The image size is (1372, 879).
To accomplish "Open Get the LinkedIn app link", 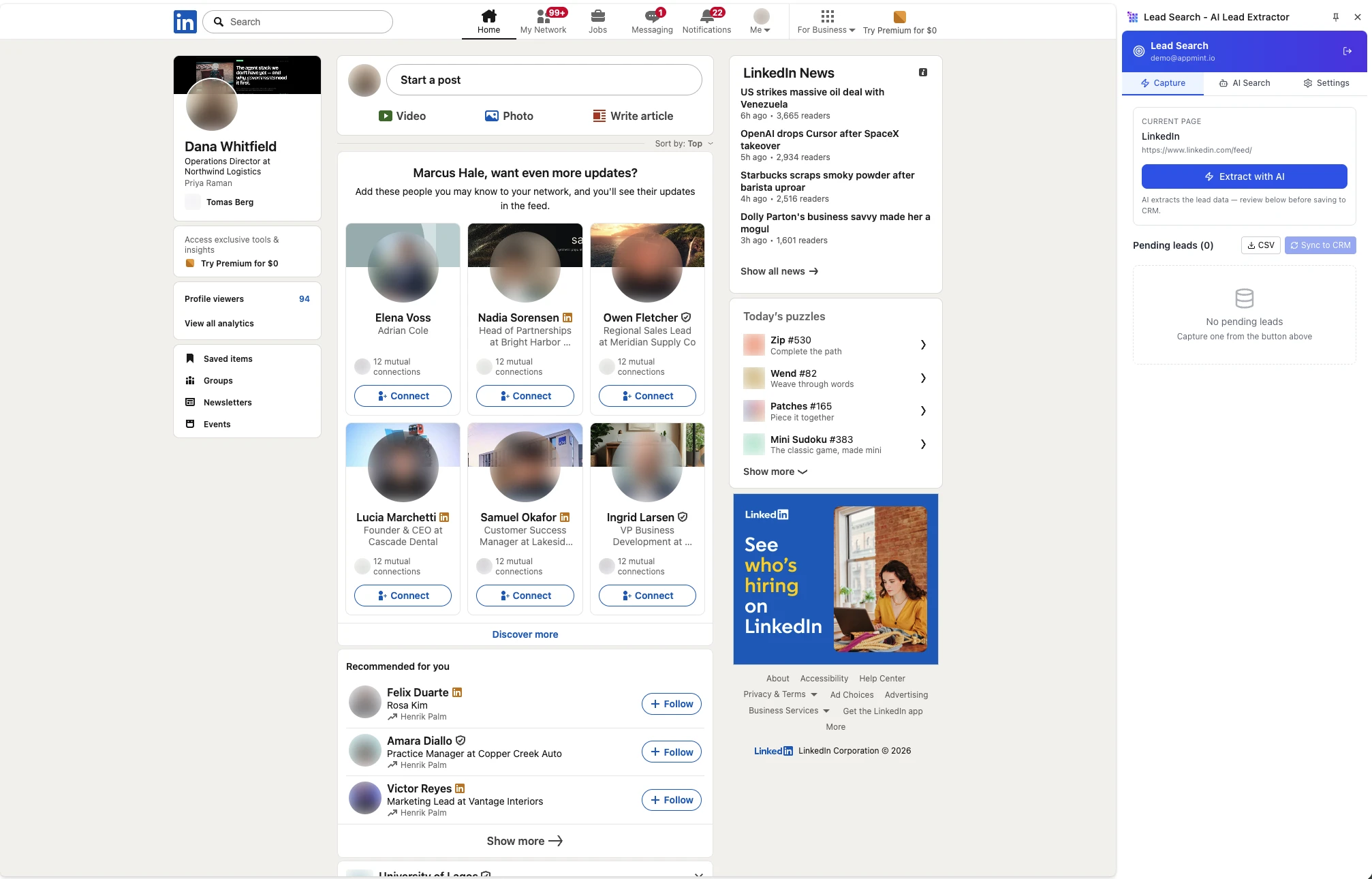I will point(883,711).
